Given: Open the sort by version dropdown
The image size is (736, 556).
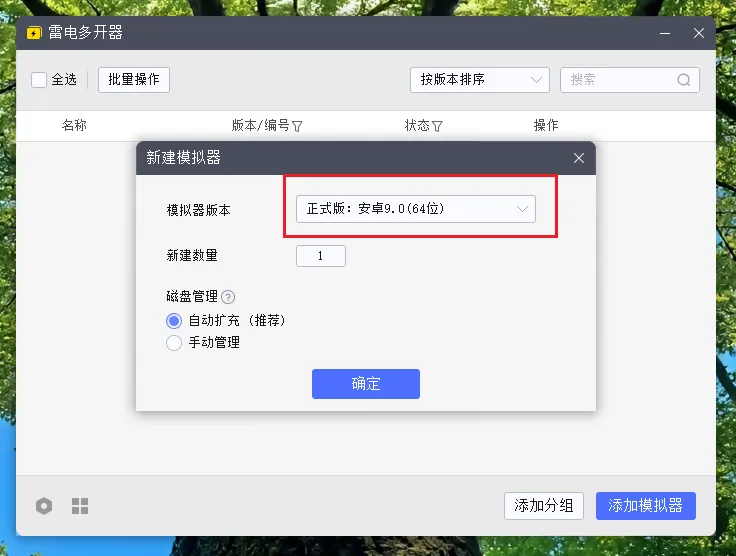Looking at the screenshot, I should click(480, 80).
